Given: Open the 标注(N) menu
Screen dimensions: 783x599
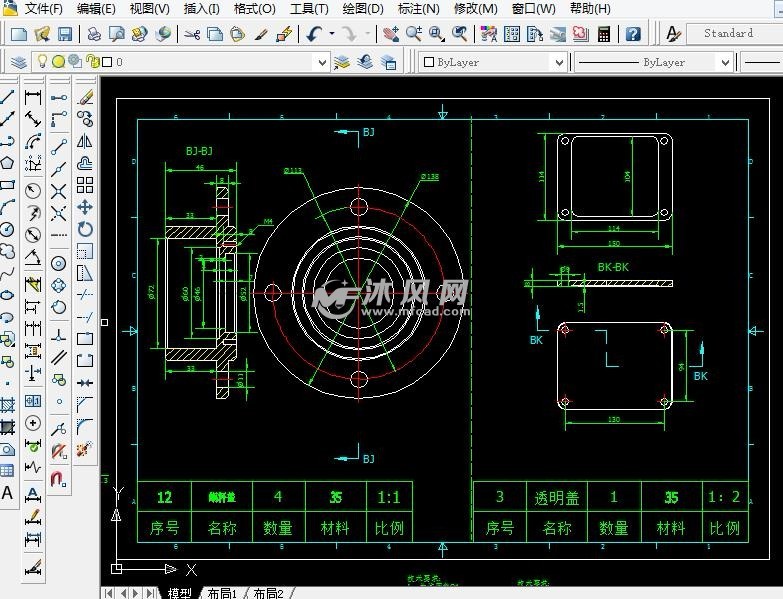Looking at the screenshot, I should pos(418,8).
